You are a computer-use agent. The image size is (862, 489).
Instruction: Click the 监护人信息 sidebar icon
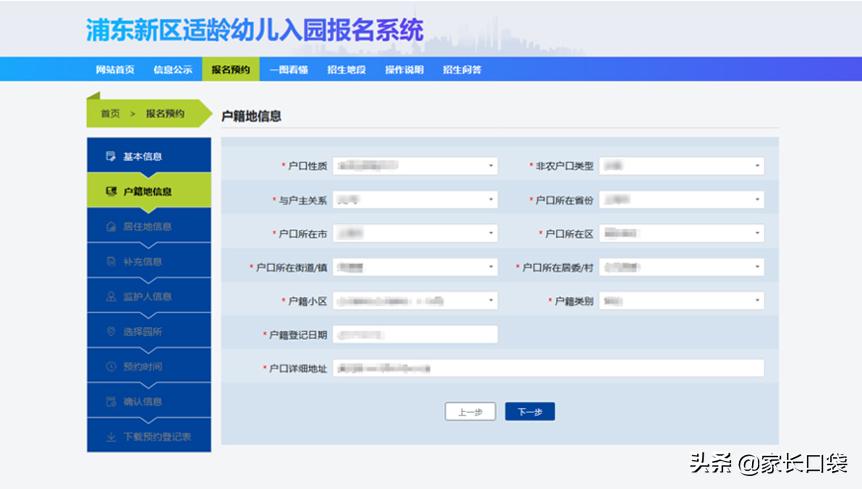(111, 297)
